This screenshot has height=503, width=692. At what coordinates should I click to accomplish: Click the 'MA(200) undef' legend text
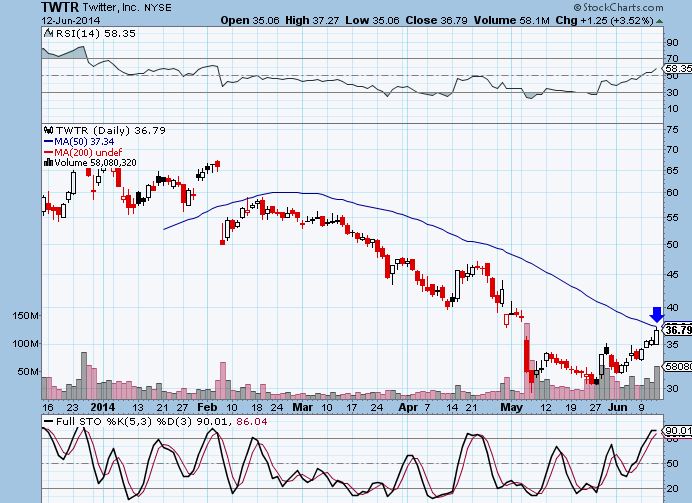point(87,152)
